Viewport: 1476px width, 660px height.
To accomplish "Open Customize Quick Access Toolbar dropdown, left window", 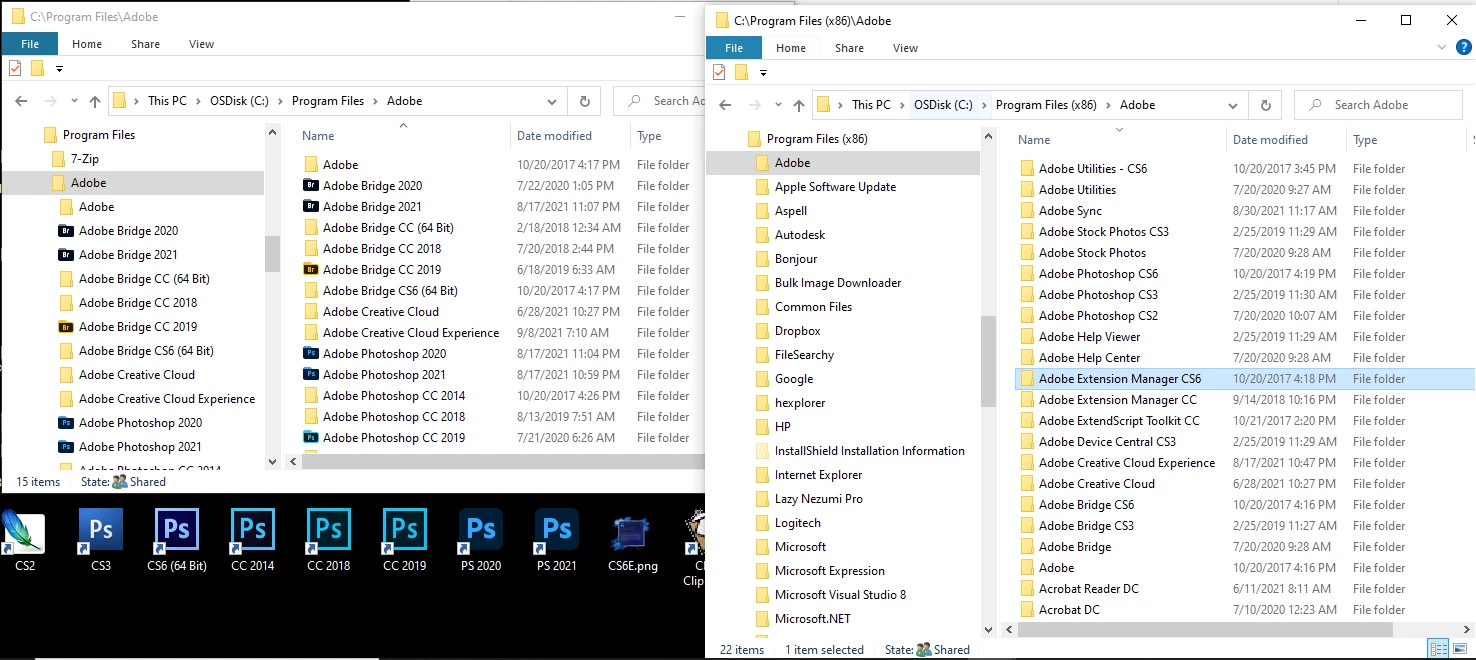I will pos(59,69).
